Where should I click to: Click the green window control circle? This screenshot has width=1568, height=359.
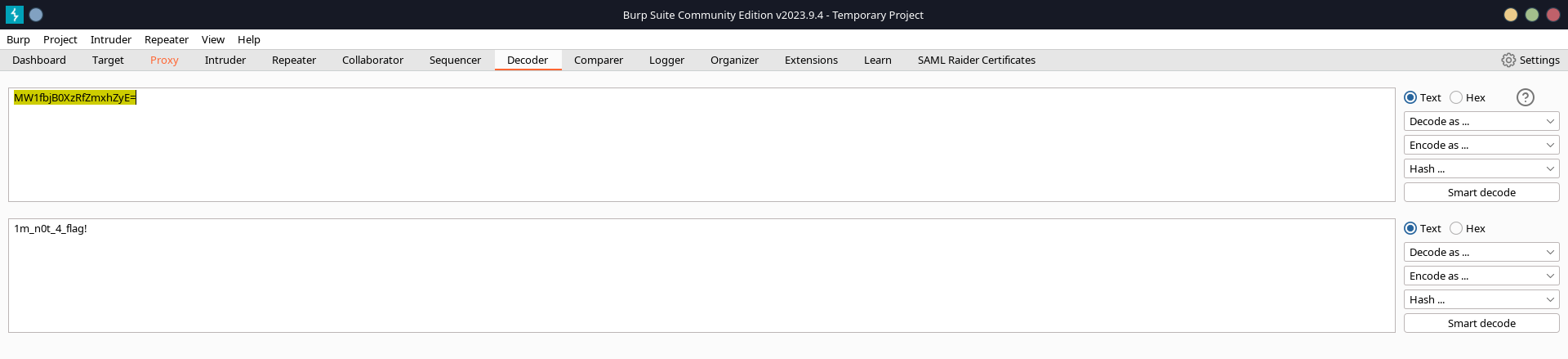(x=1532, y=15)
